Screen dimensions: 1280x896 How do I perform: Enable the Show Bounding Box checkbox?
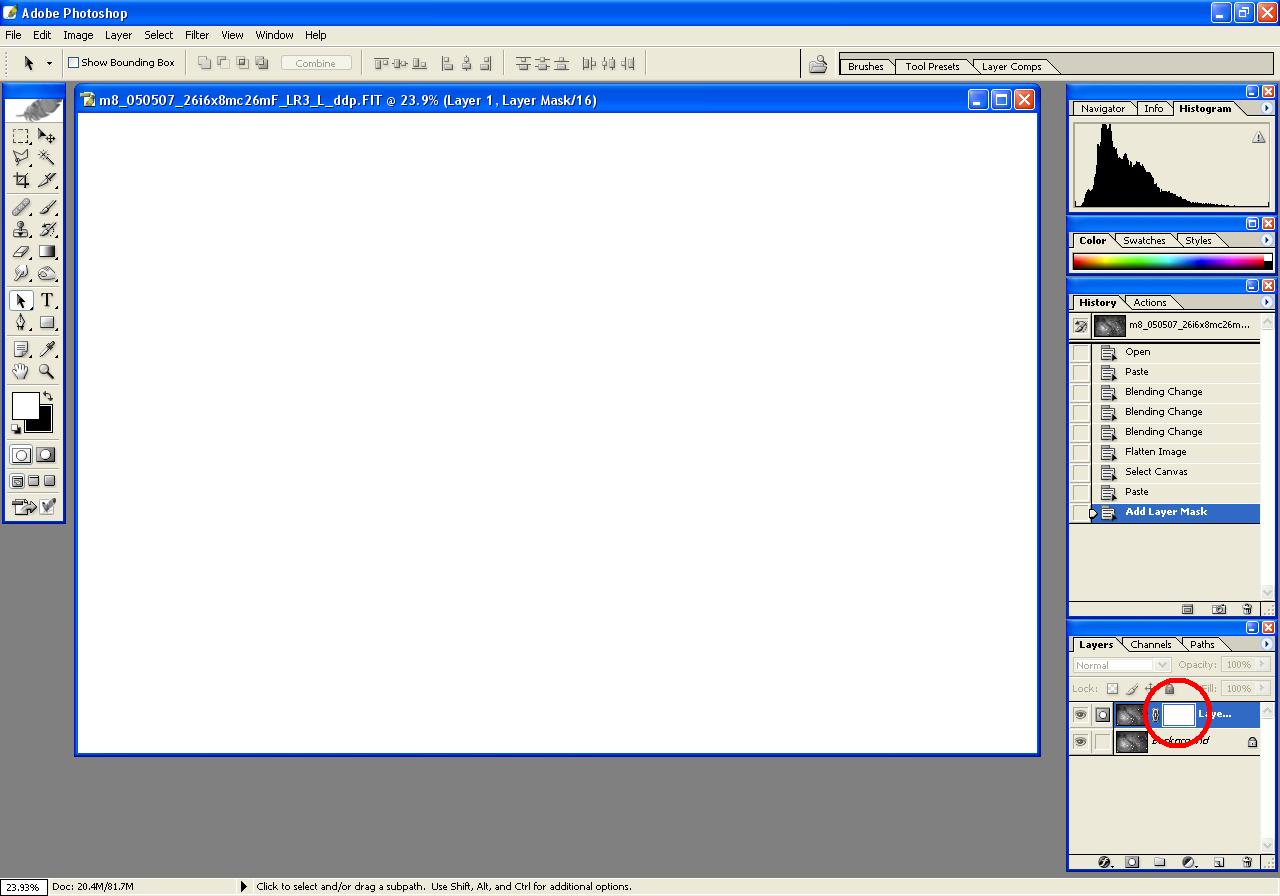73,63
